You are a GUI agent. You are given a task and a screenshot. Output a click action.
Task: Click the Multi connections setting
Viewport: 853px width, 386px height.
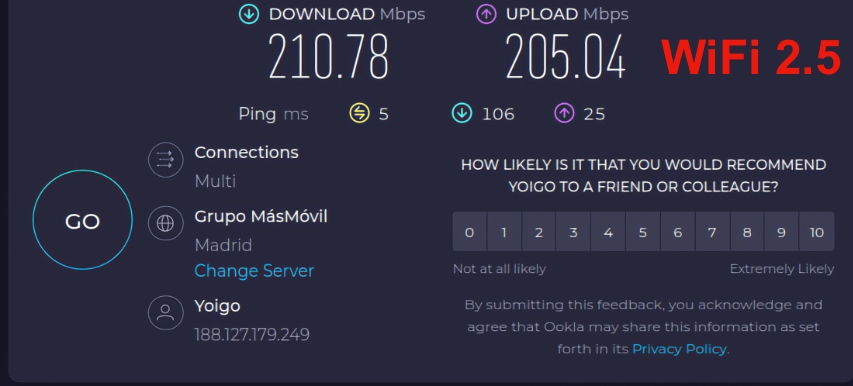coord(215,181)
